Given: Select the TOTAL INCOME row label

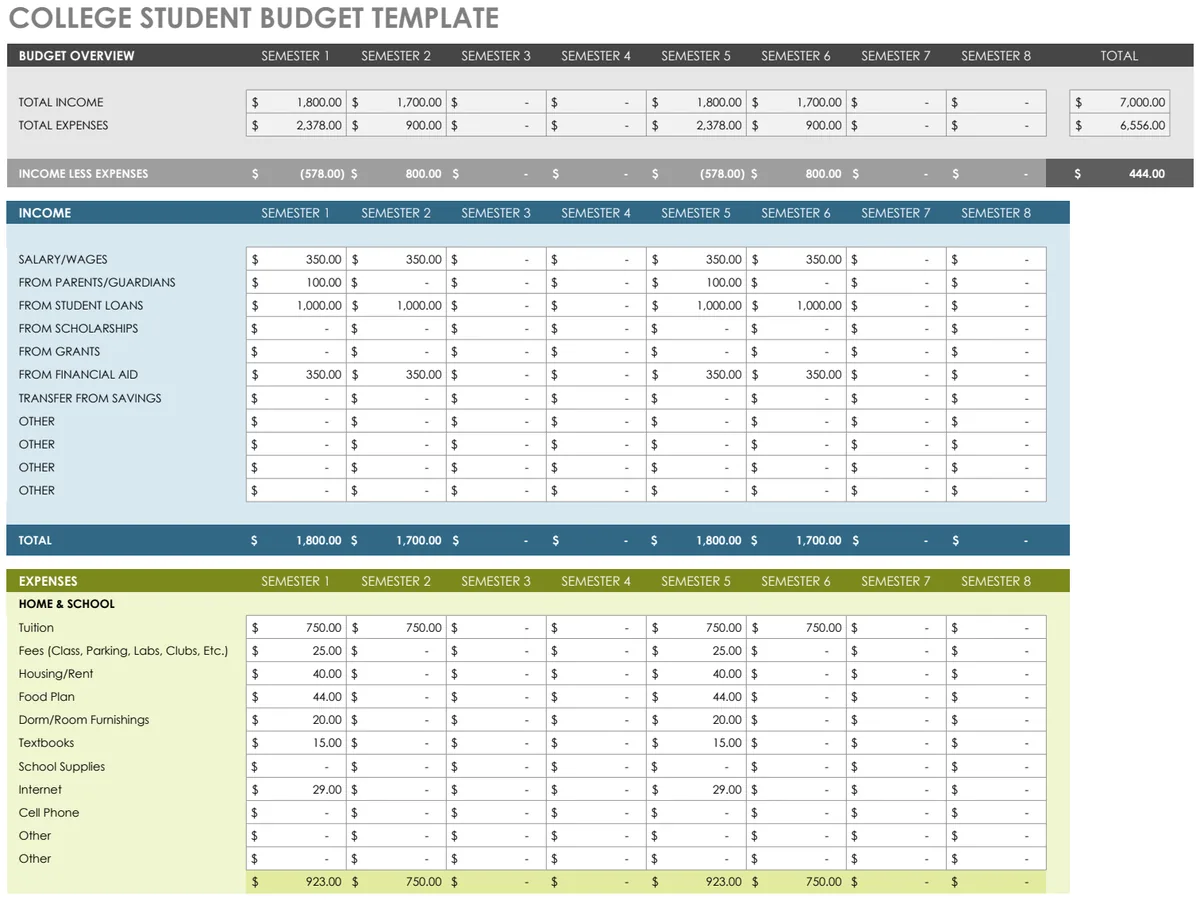Looking at the screenshot, I should (61, 102).
